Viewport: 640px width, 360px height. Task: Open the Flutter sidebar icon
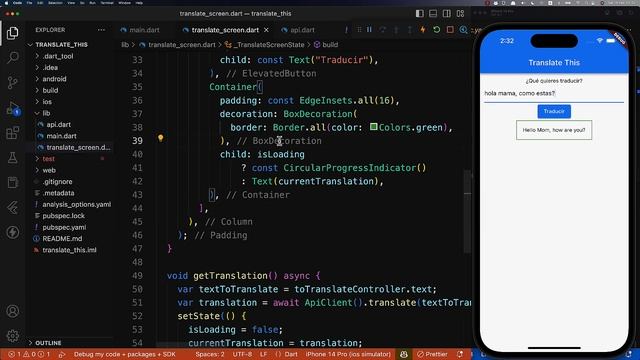(13, 207)
